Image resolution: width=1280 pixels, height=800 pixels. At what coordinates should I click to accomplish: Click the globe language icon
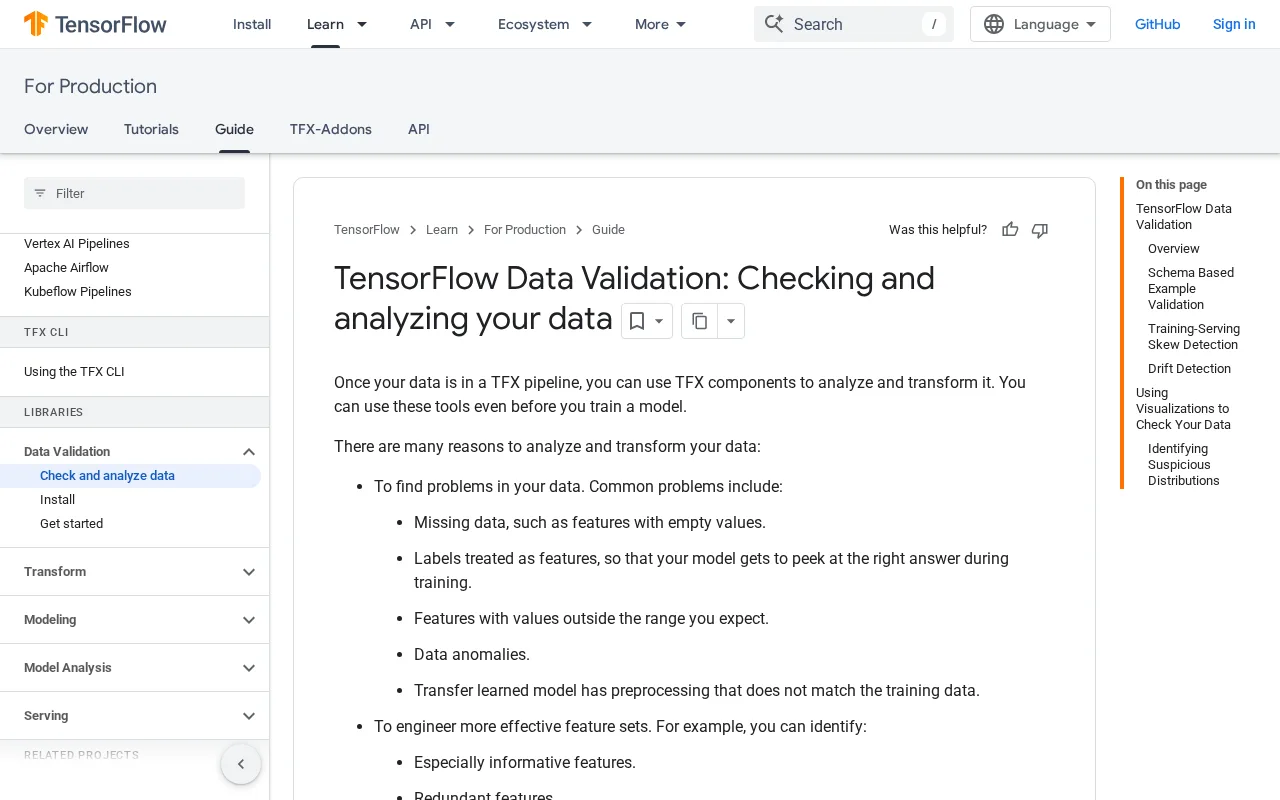coord(993,24)
